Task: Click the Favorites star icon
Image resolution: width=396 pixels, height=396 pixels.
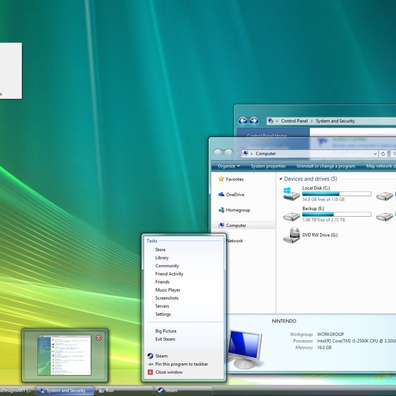Action: point(221,179)
